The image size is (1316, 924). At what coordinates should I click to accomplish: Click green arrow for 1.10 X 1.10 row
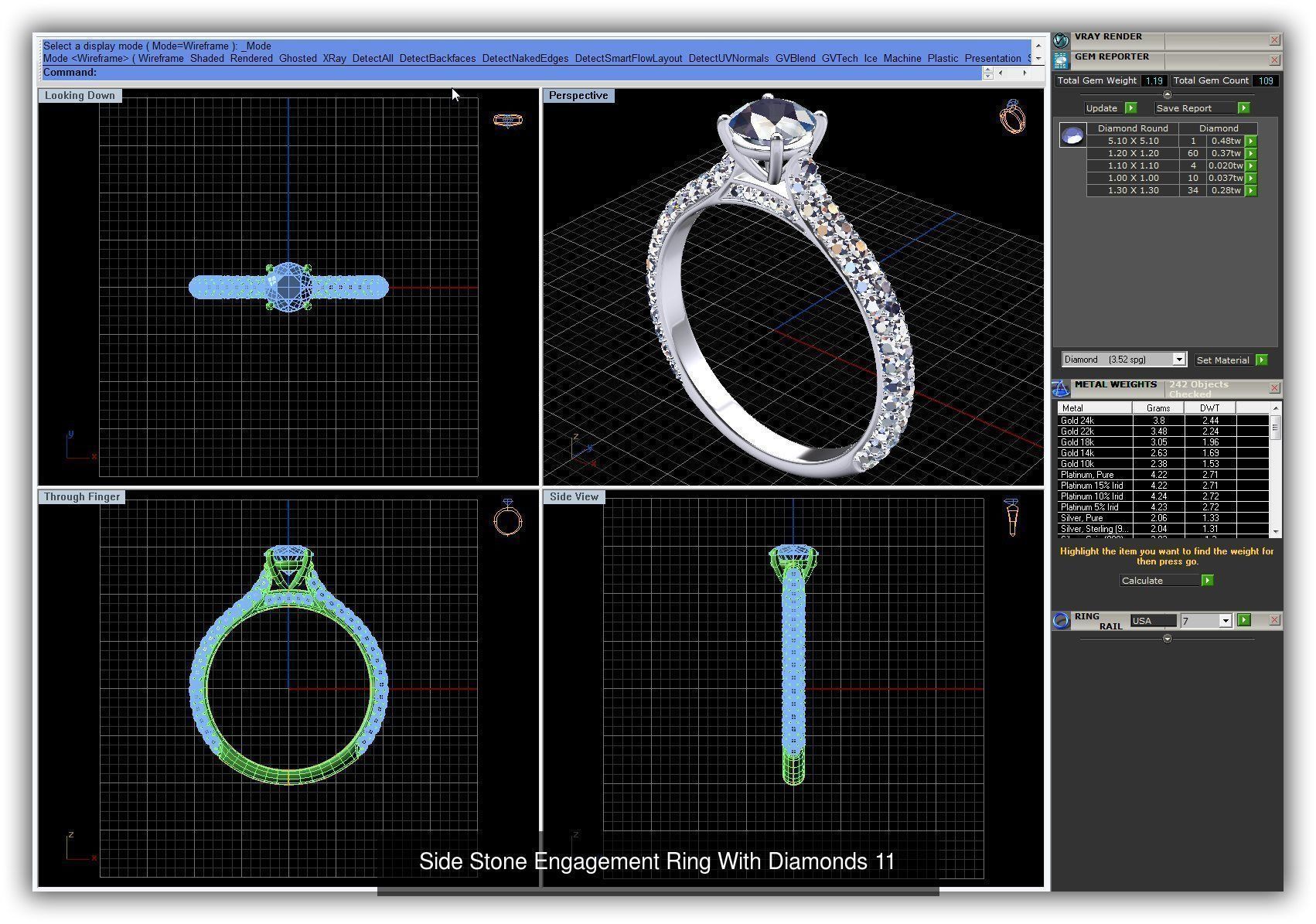[1250, 166]
